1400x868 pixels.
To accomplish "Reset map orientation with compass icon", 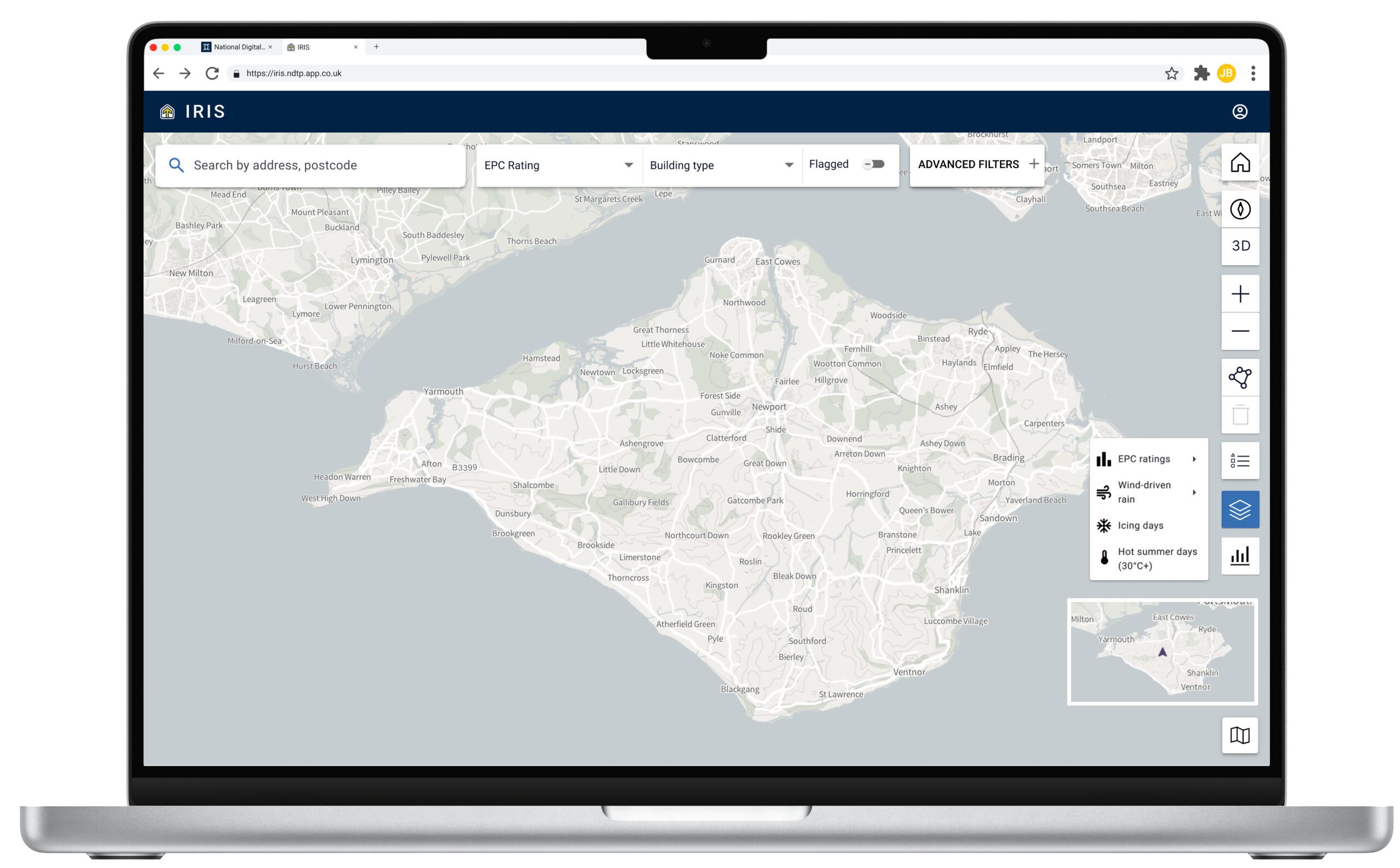I will (1239, 209).
